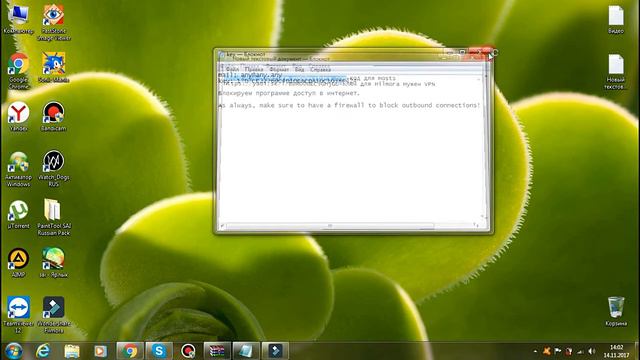This screenshot has width=640, height=360.
Task: Select the Sonic Mania desktop icon
Action: pos(53,67)
